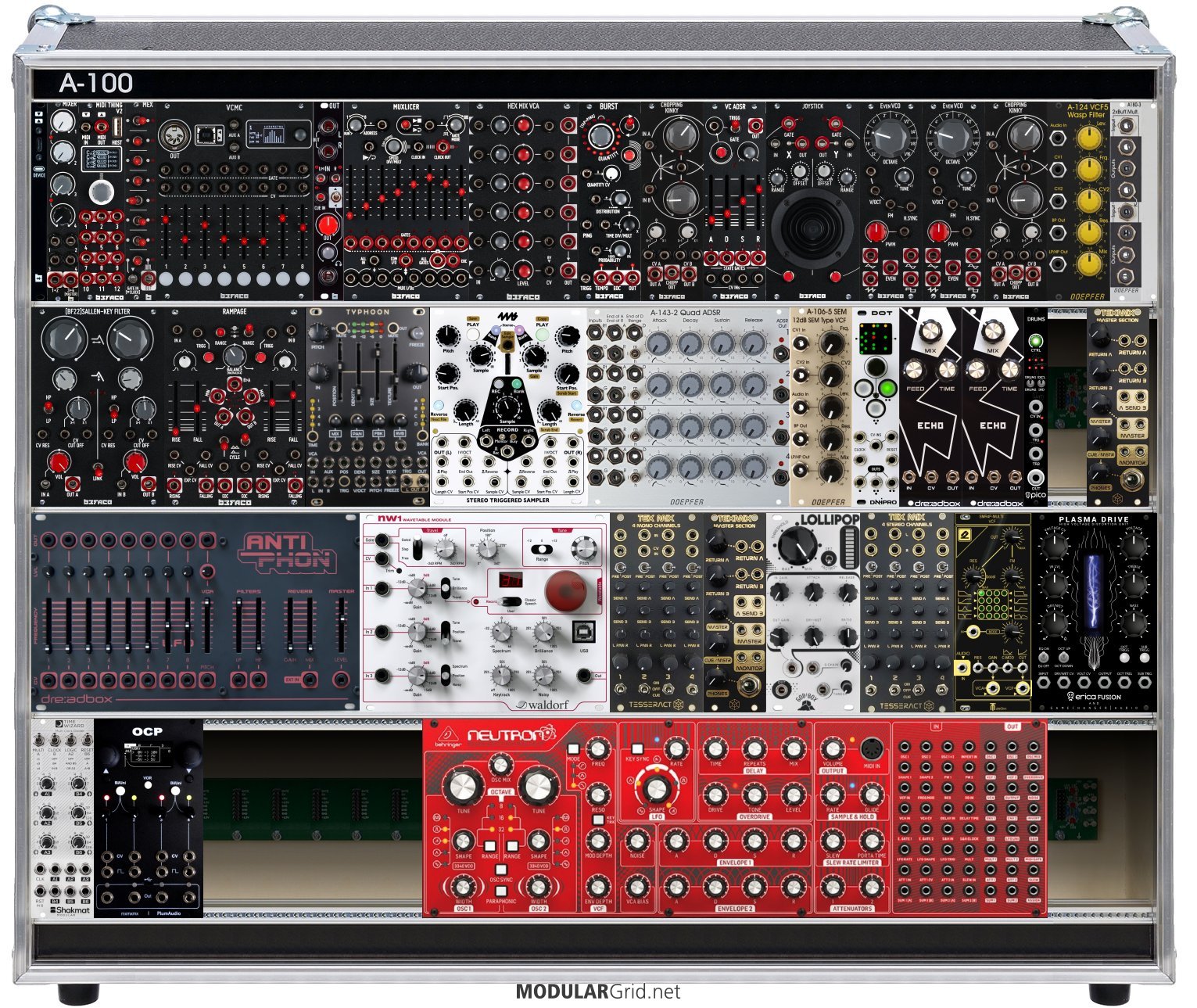Toggle the OSC SYNC button on Neutron
The height and width of the screenshot is (1008, 1197).
500,869
